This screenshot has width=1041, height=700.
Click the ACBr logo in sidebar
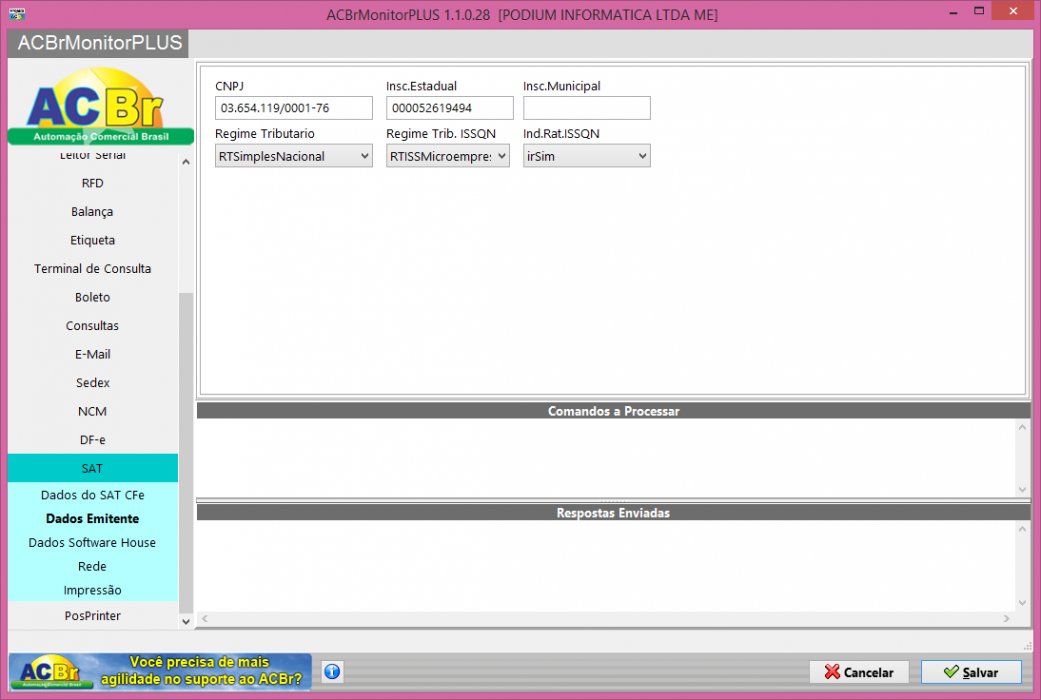point(100,105)
